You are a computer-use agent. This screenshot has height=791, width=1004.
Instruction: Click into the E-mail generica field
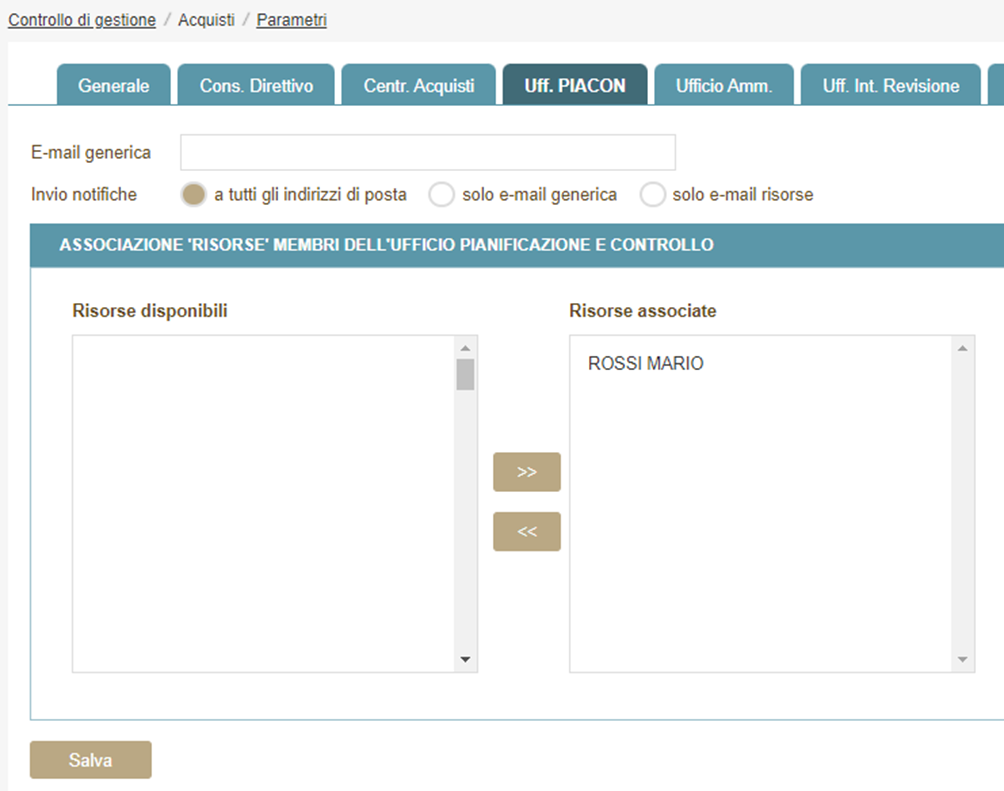[x=428, y=153]
